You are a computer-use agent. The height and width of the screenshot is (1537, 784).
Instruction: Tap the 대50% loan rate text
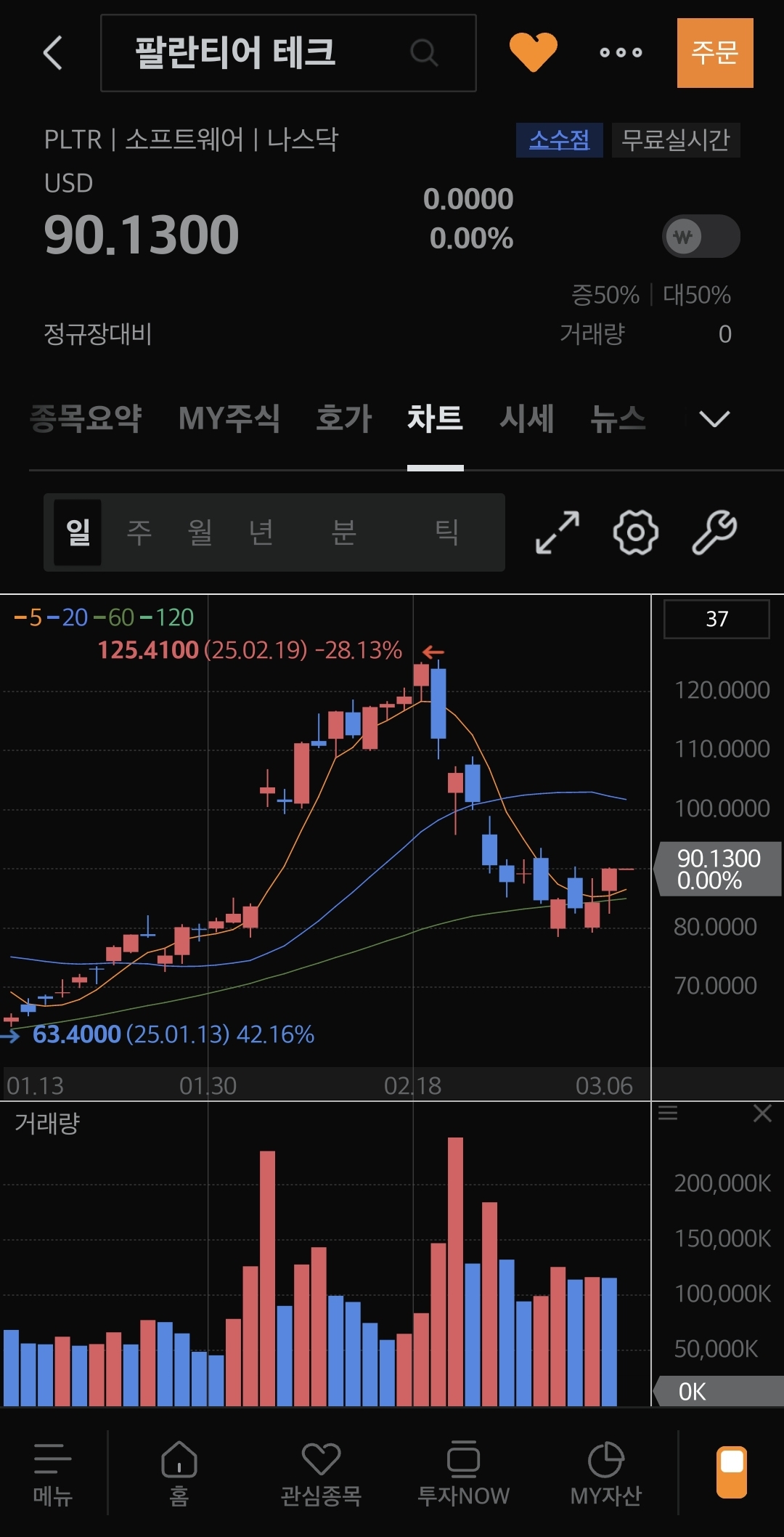[x=697, y=295]
